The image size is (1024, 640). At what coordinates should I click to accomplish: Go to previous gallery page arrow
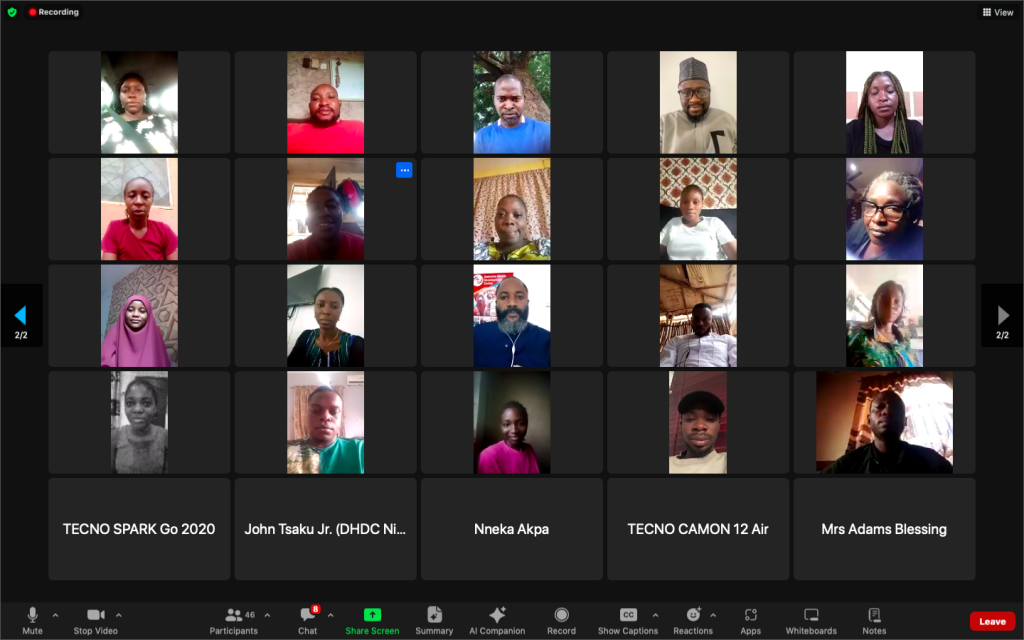coord(21,315)
